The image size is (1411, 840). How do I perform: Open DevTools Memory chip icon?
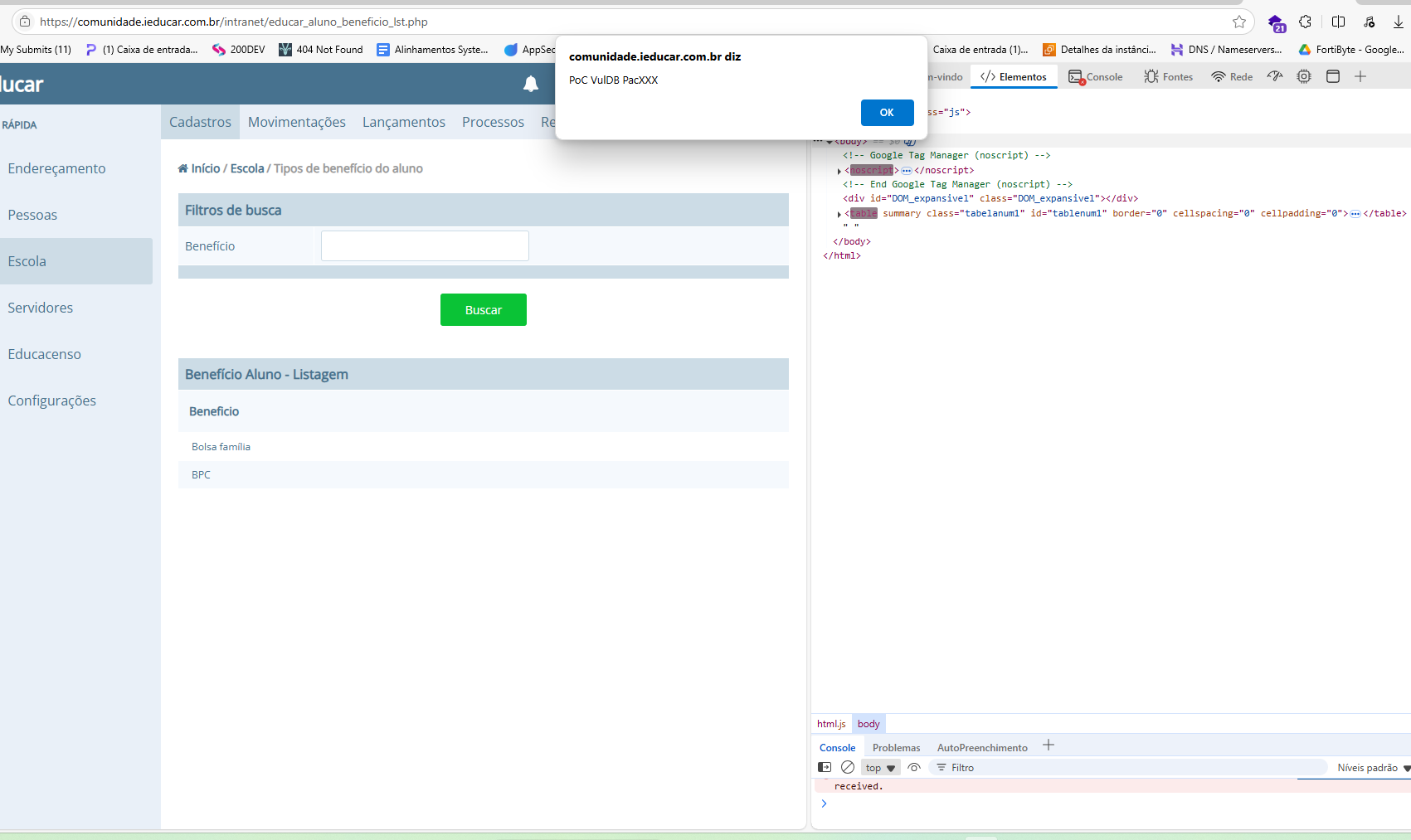click(x=1304, y=76)
